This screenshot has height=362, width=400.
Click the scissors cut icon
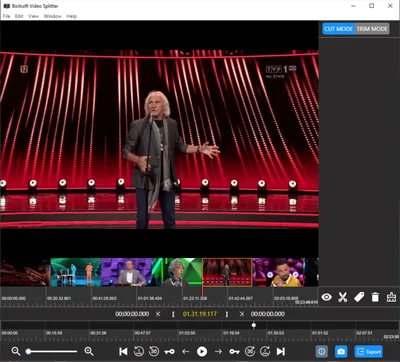342,297
